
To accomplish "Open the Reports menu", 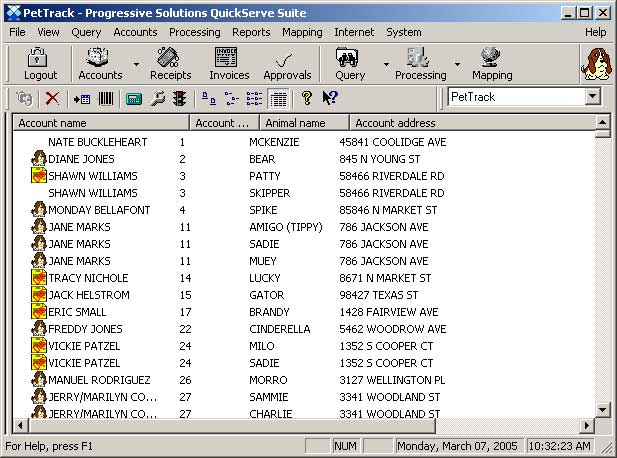I will [x=251, y=32].
